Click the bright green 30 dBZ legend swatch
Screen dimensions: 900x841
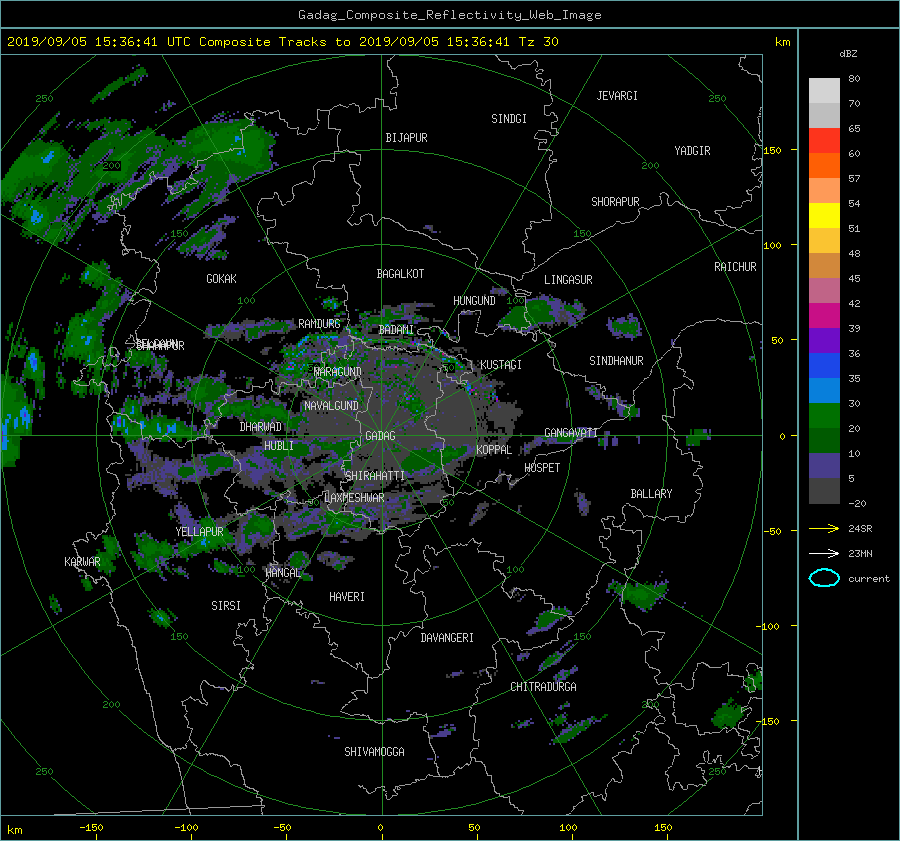[824, 416]
